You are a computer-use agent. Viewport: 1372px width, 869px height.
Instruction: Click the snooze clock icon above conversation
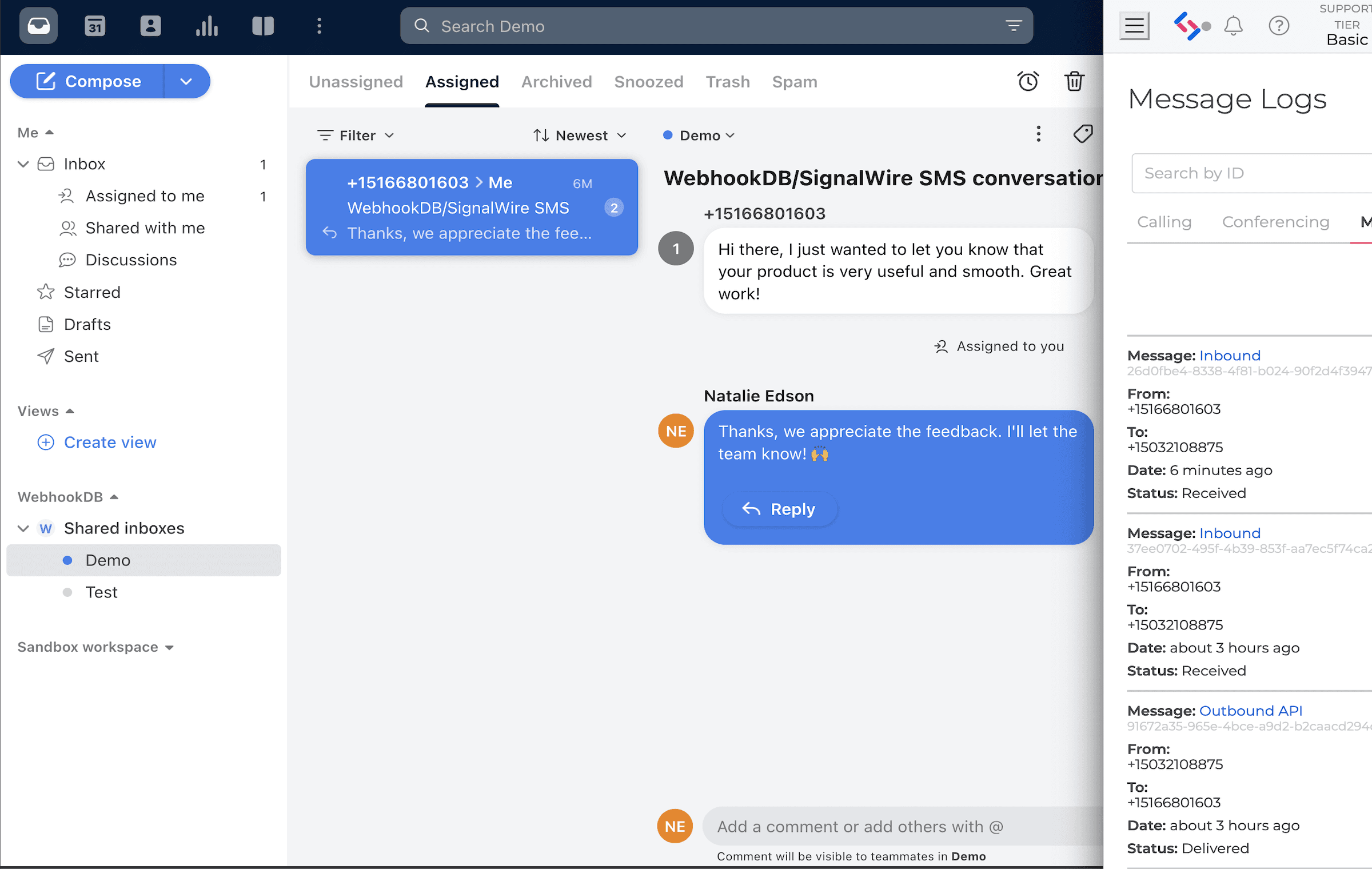coord(1028,81)
